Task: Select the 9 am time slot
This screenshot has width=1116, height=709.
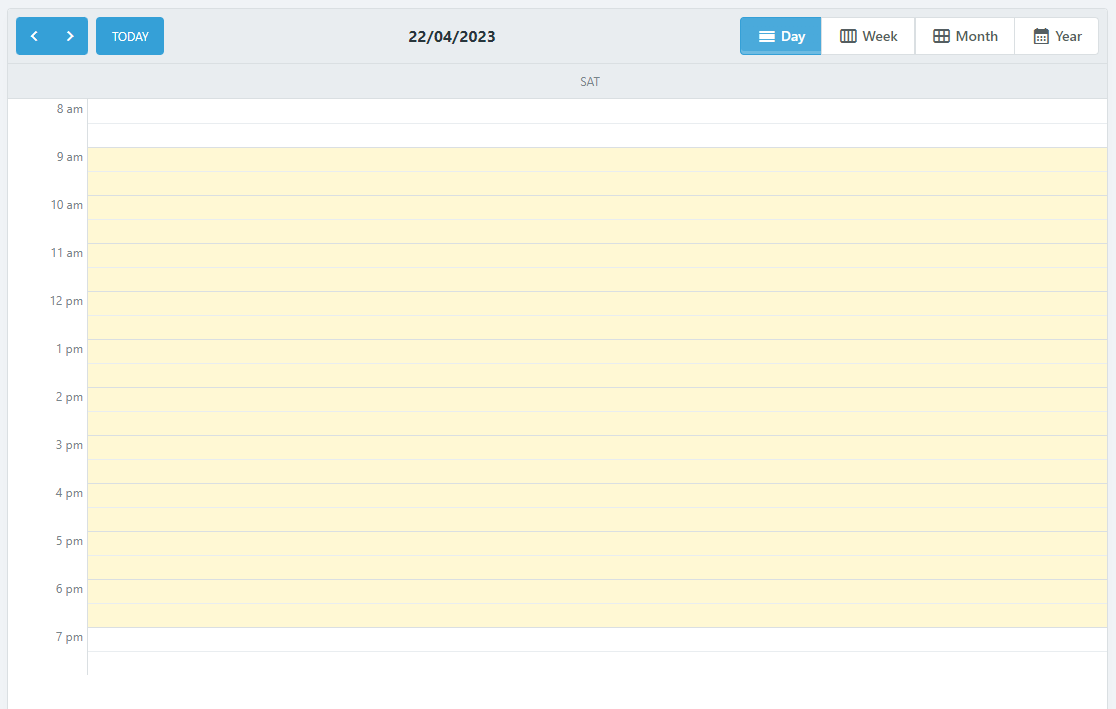Action: pyautogui.click(x=597, y=159)
